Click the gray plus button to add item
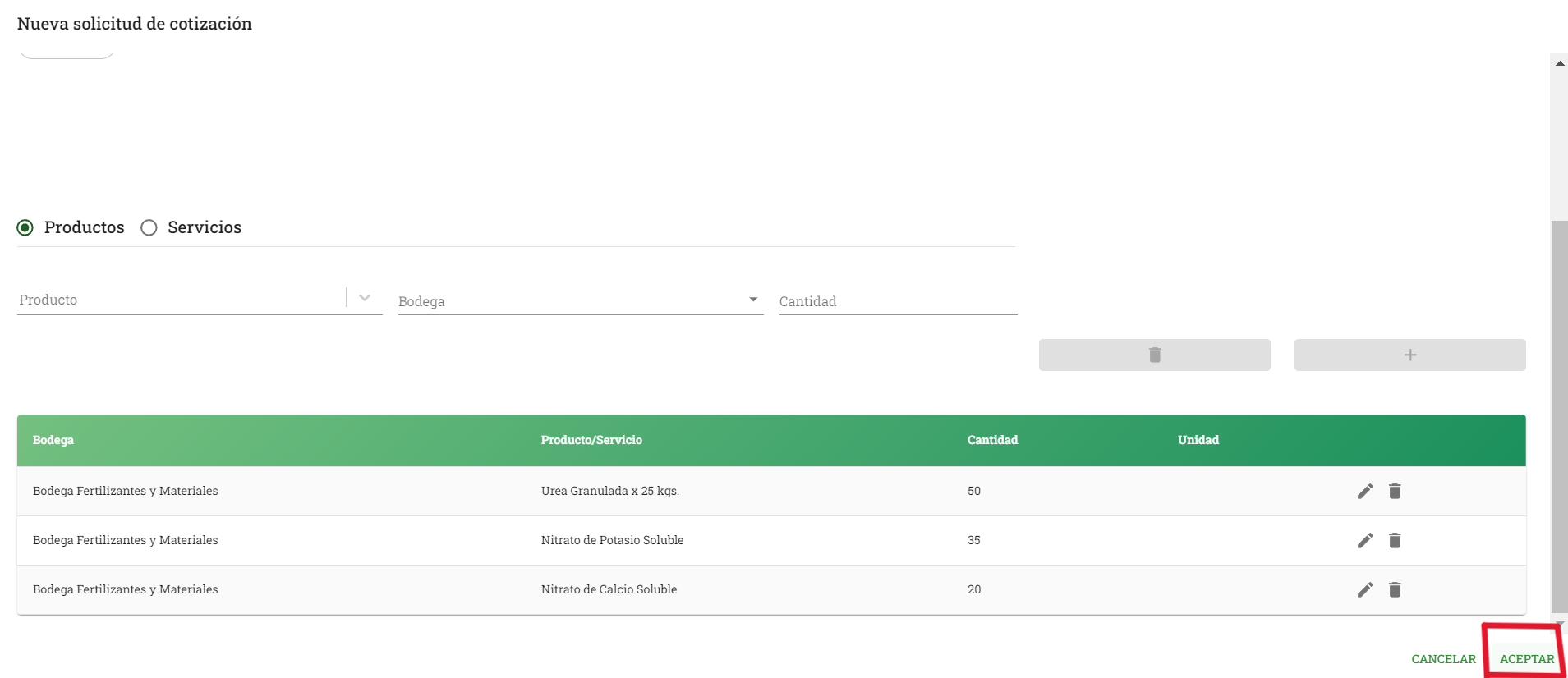The image size is (1568, 678). (1409, 355)
